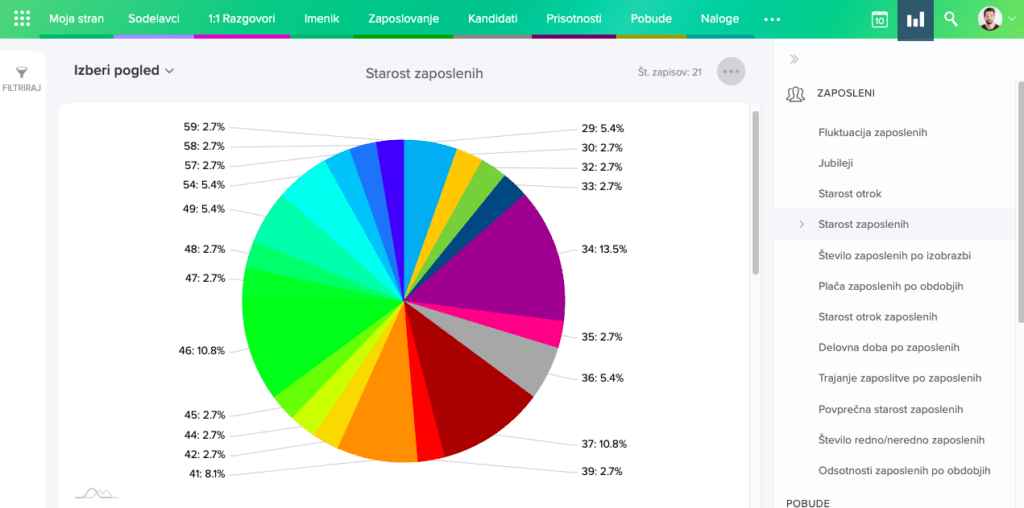Open the calendar icon in top bar
The width and height of the screenshot is (1024, 508).
[x=879, y=19]
